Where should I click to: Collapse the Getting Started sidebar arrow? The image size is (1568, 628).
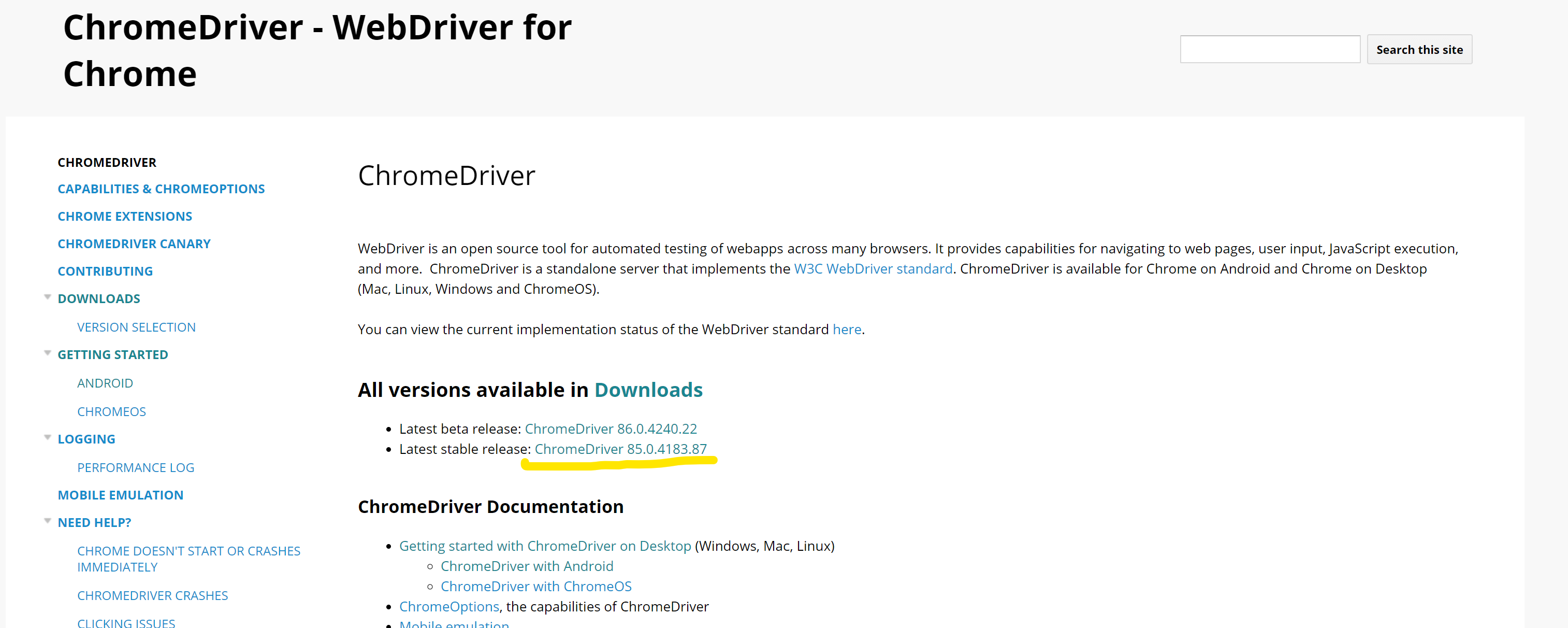point(48,353)
